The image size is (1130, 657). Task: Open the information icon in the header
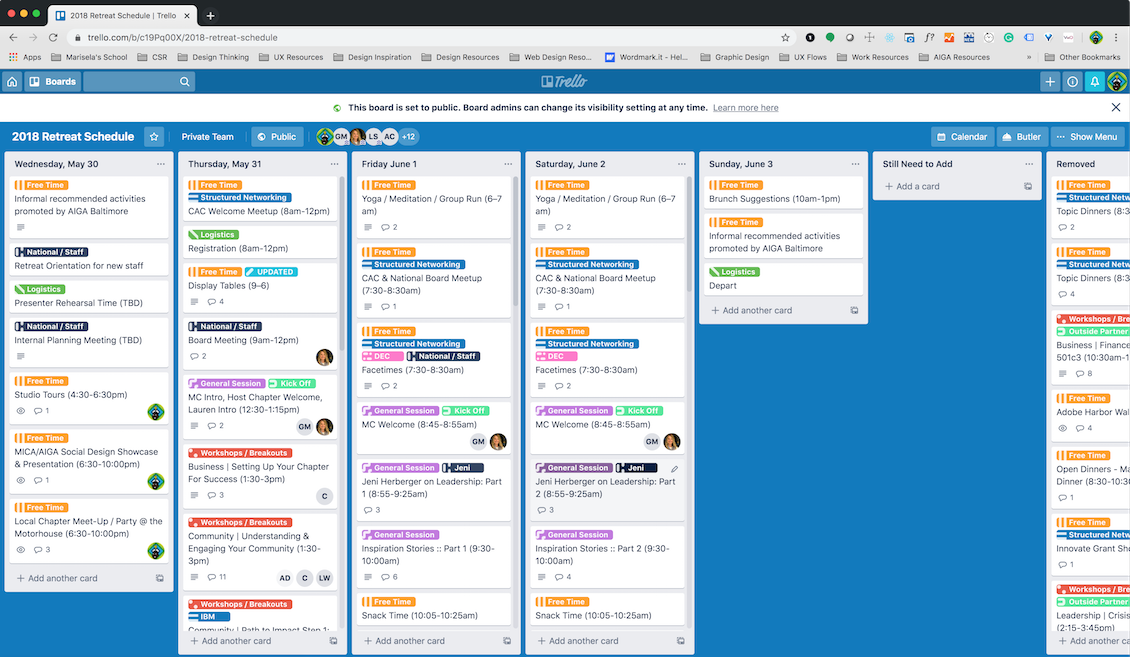[1072, 81]
